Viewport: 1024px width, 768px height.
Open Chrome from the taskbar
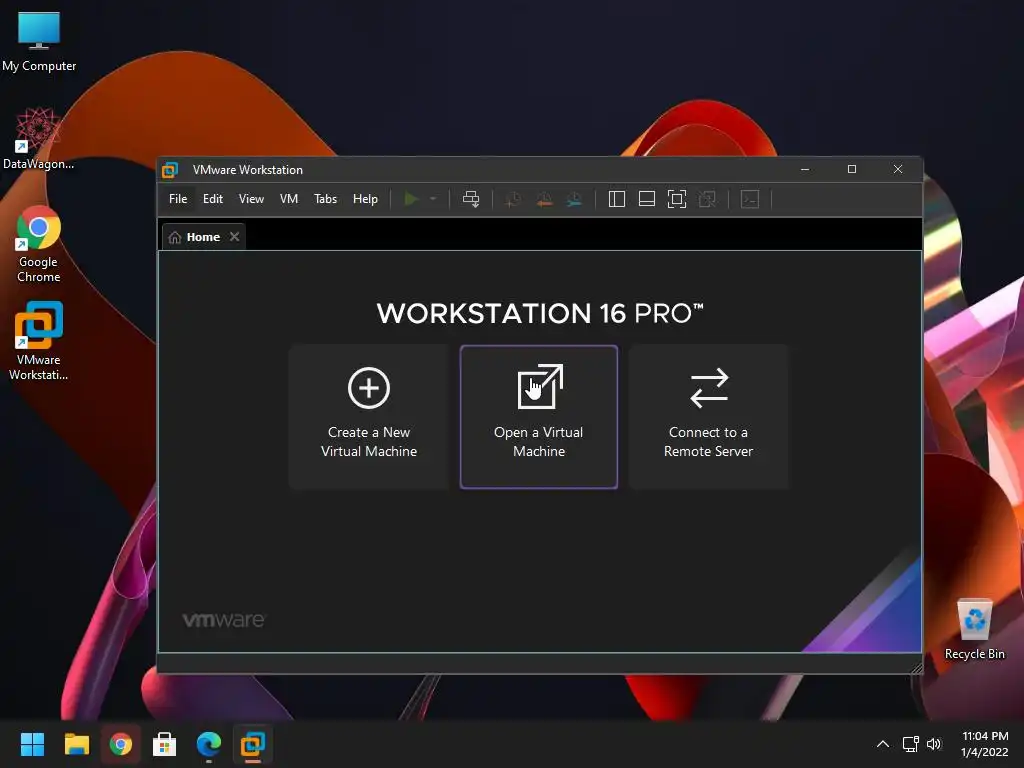(120, 744)
